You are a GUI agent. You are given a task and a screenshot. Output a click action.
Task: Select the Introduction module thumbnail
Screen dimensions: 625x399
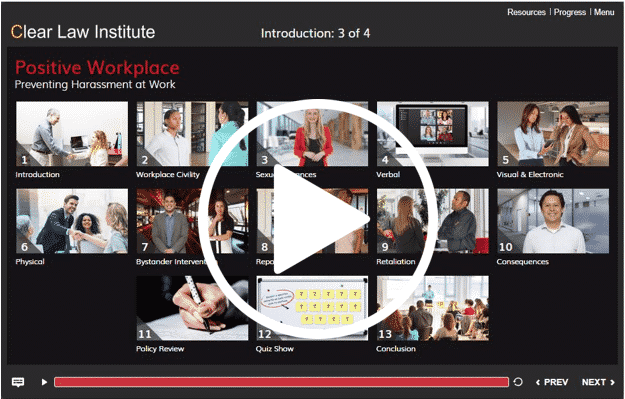[x=72, y=134]
